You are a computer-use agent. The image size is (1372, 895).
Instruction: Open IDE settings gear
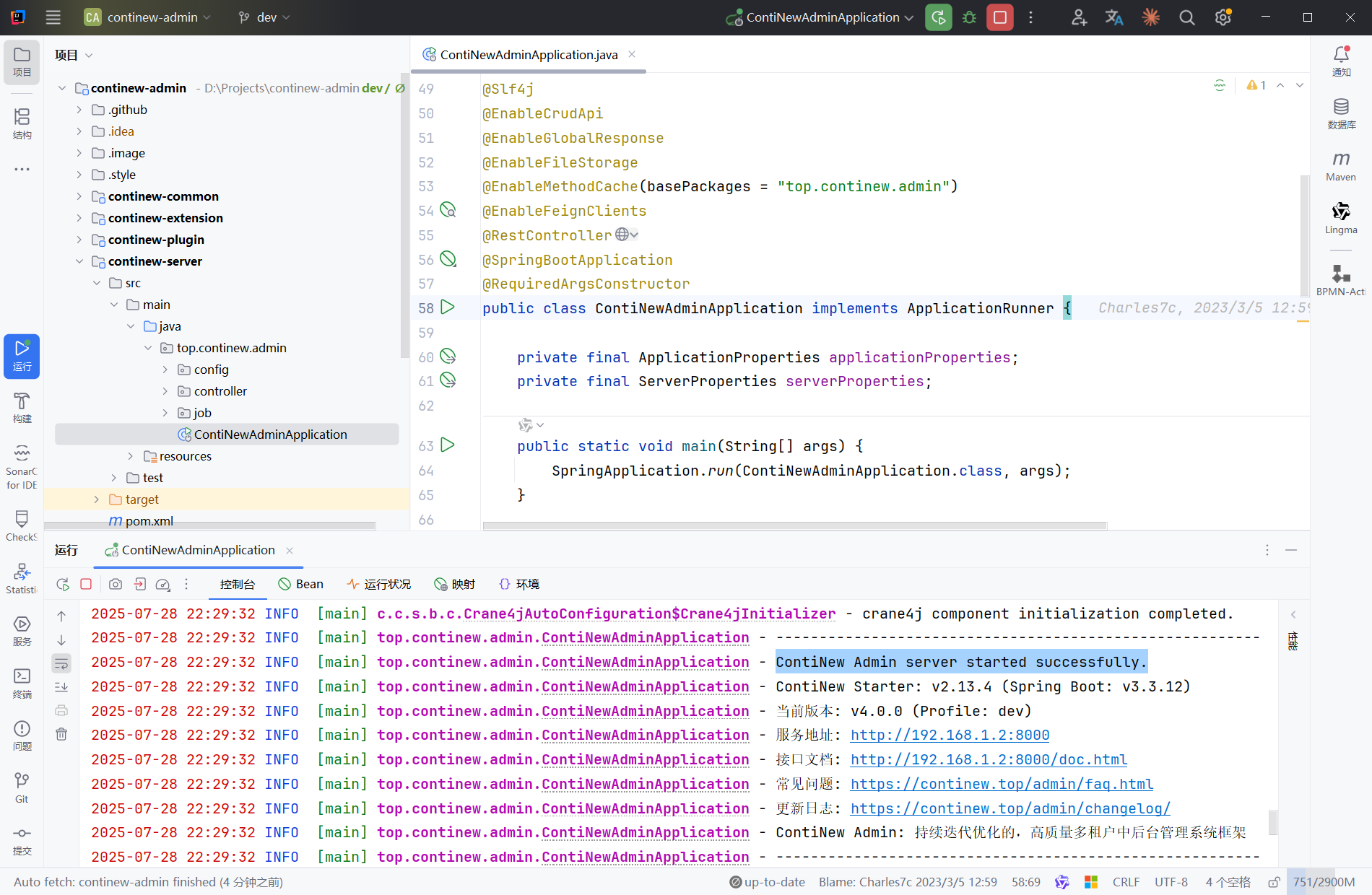point(1223,17)
